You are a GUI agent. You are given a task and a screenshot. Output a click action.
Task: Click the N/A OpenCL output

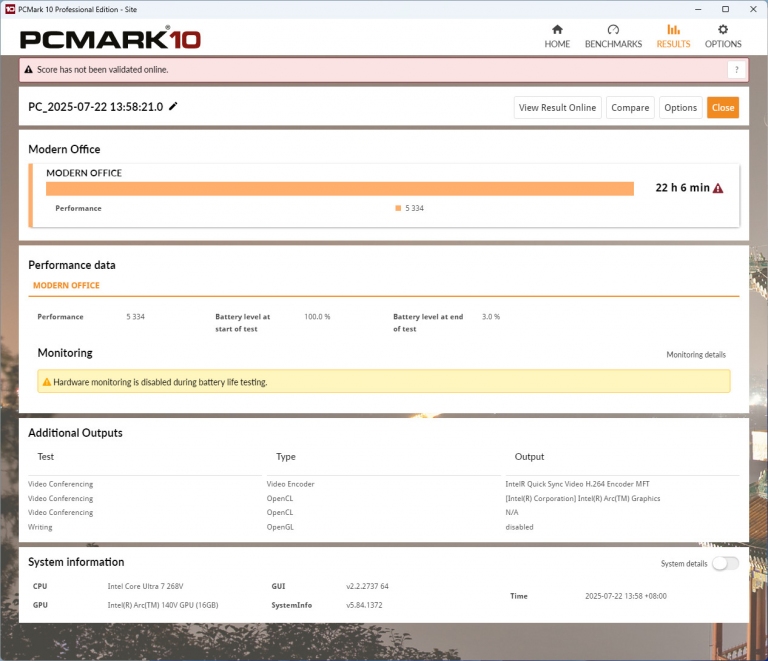pos(511,512)
